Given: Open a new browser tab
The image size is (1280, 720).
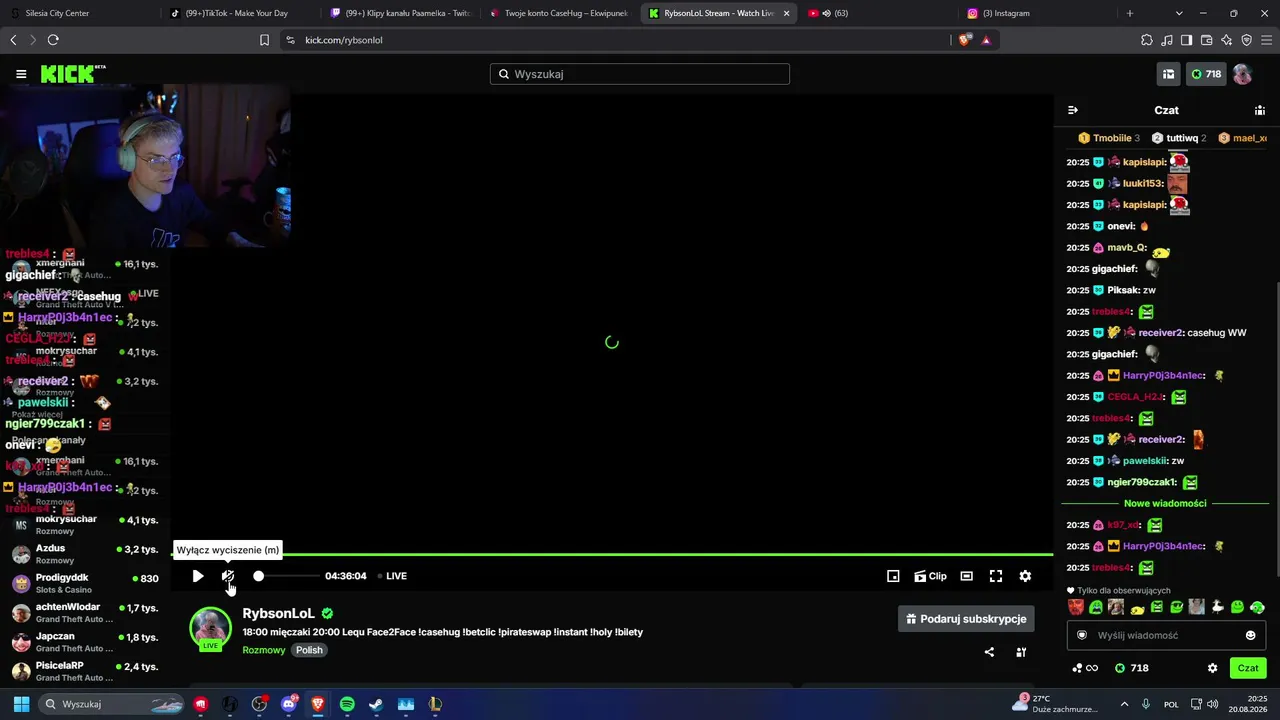Looking at the screenshot, I should 1130,13.
